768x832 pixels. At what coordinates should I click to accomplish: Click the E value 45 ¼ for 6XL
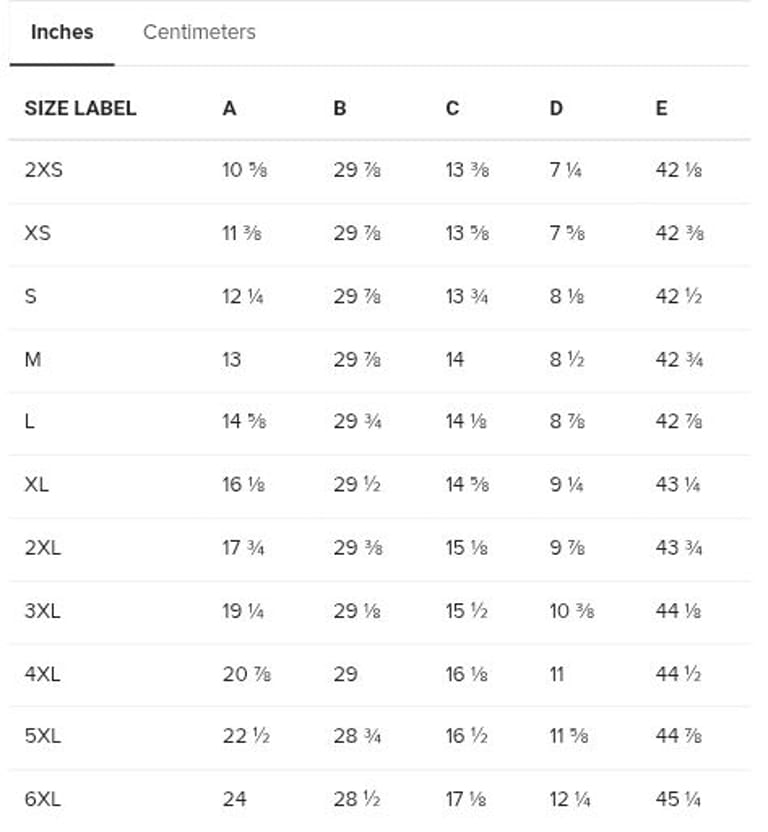pyautogui.click(x=679, y=799)
